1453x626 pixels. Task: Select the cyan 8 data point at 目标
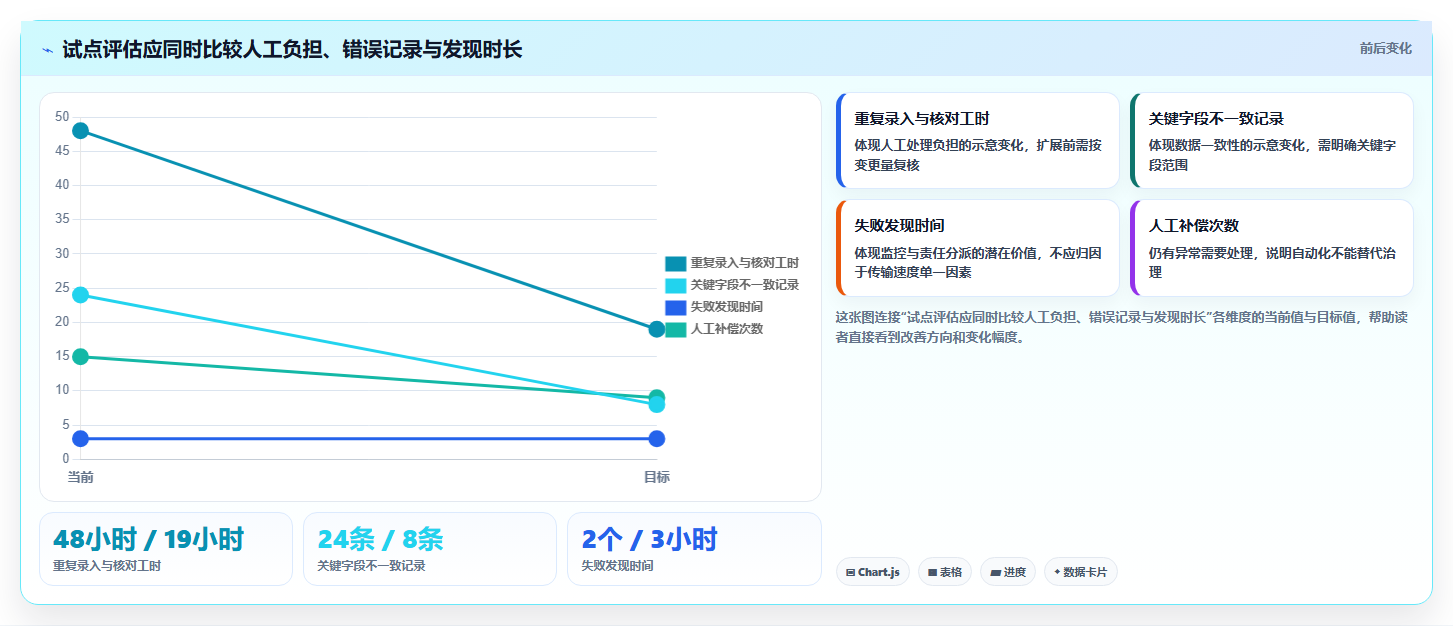click(657, 405)
